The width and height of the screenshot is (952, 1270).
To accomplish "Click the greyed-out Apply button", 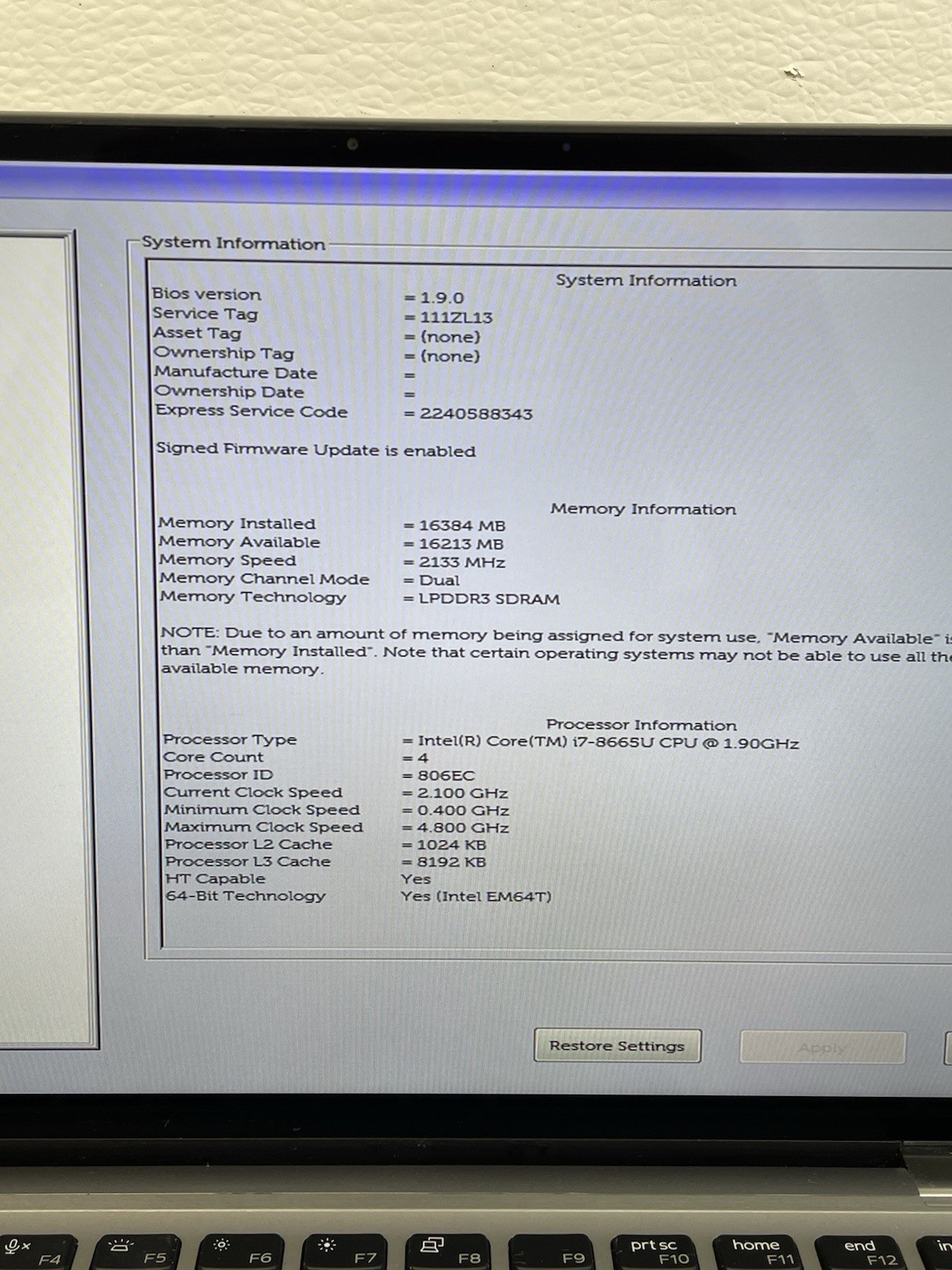I will click(823, 1048).
